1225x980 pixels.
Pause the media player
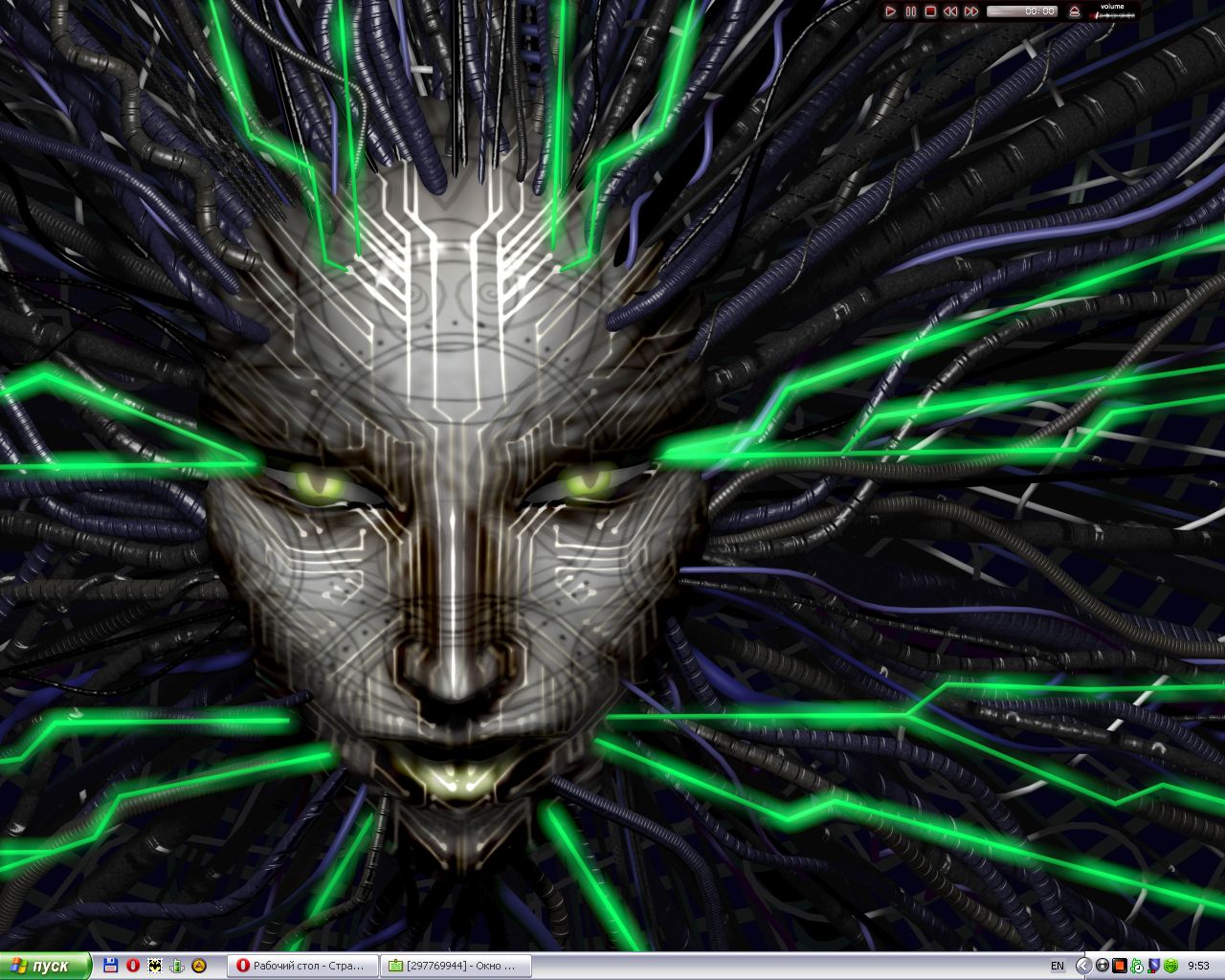(x=910, y=11)
